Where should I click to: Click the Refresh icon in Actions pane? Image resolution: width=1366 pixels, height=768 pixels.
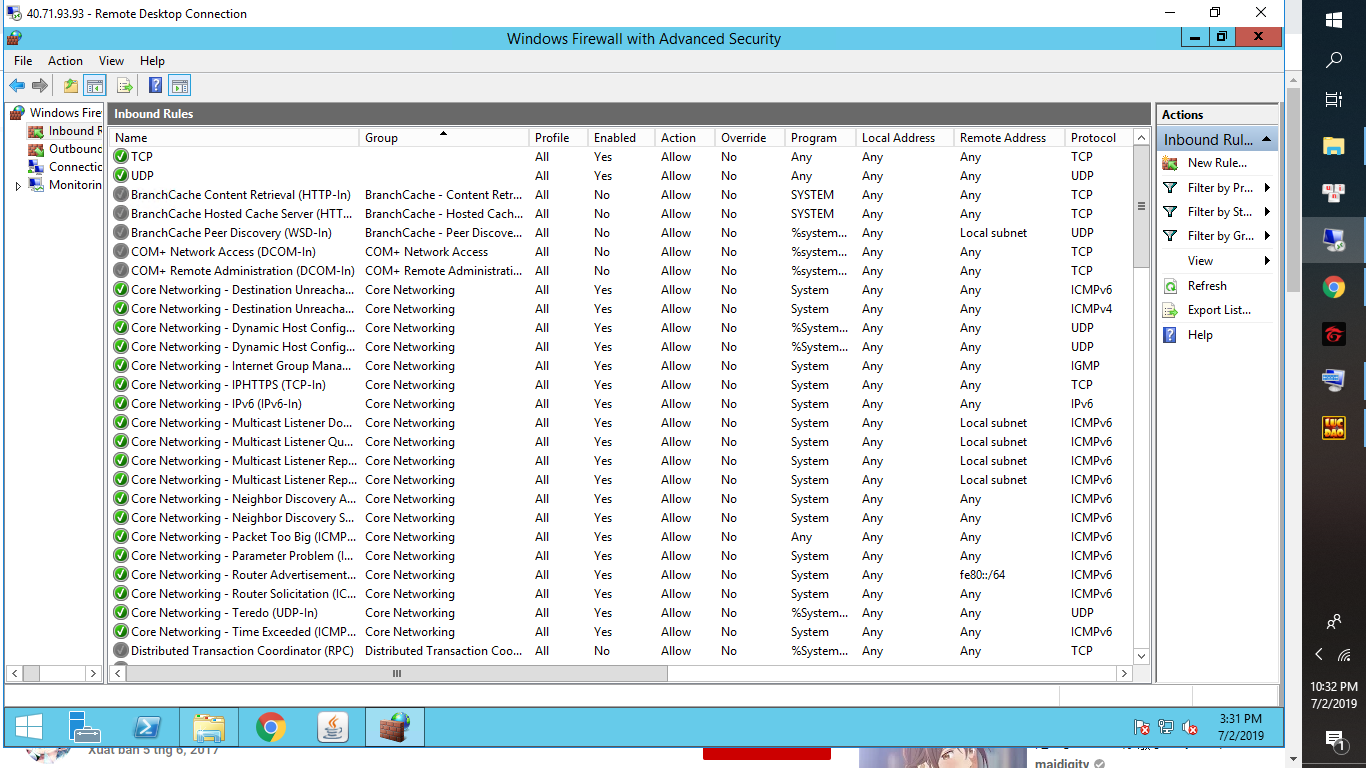tap(1170, 286)
